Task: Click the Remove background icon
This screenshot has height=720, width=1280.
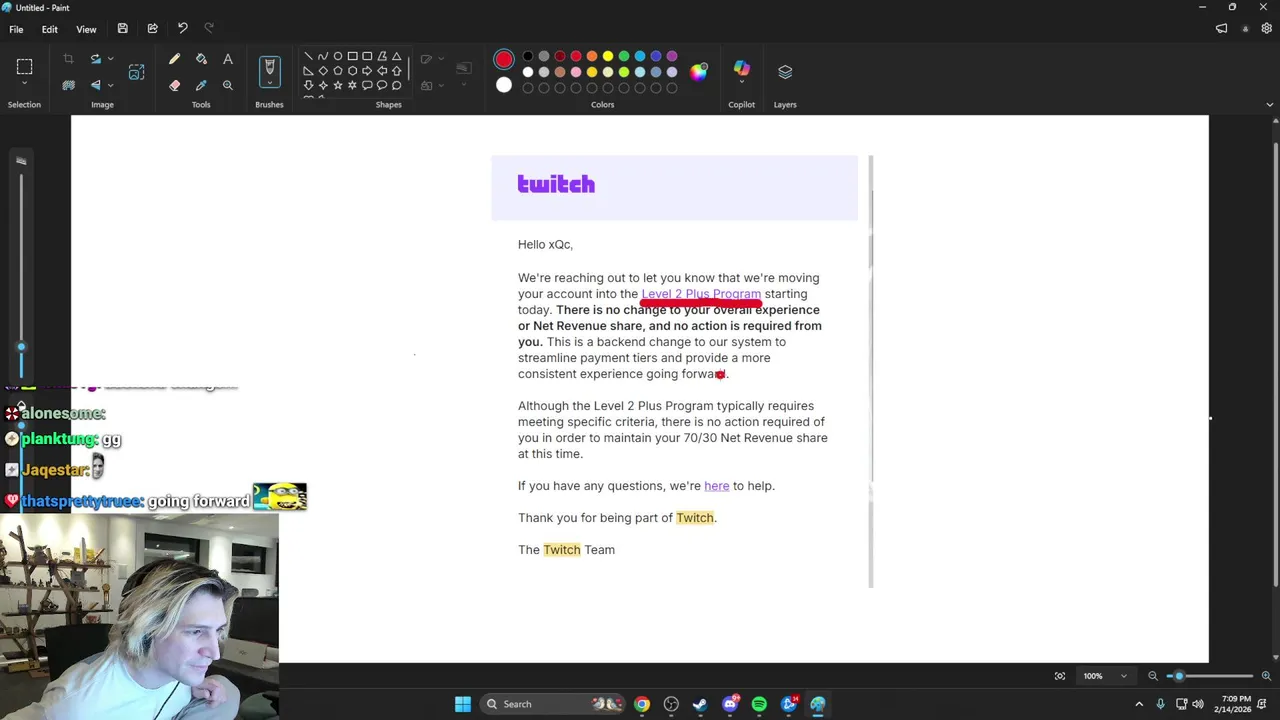Action: pos(68,85)
